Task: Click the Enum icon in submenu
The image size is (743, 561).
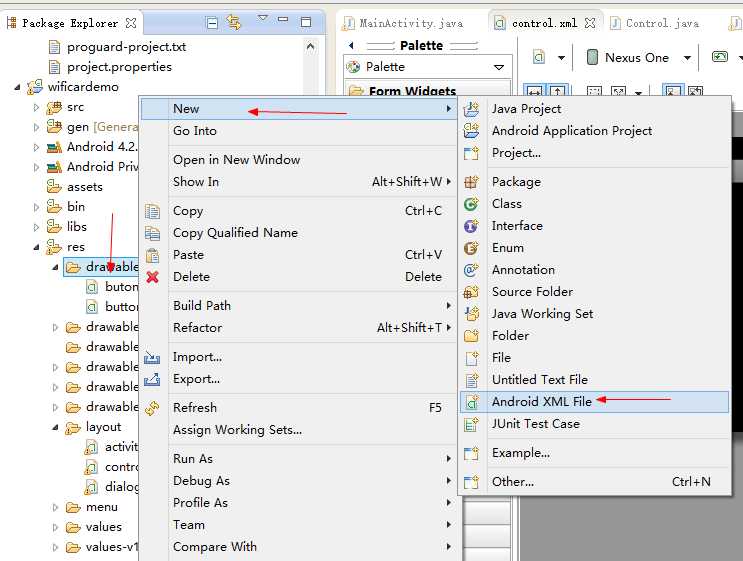Action: (471, 248)
